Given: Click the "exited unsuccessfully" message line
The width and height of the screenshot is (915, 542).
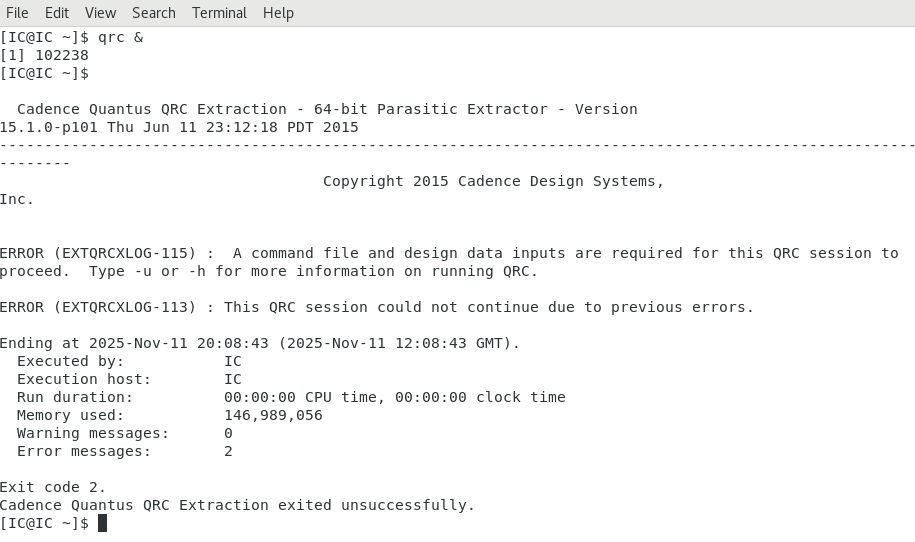Looking at the screenshot, I should click(237, 505).
